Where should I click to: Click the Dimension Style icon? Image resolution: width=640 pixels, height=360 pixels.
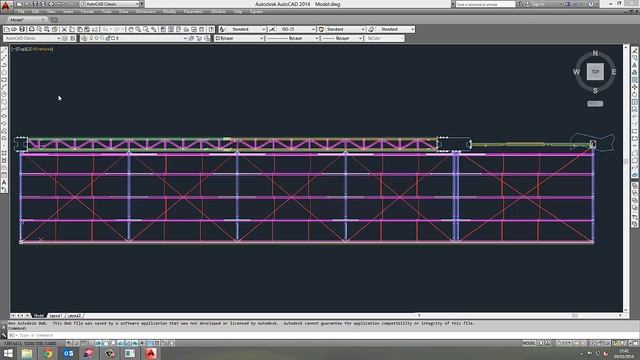(x=272, y=29)
